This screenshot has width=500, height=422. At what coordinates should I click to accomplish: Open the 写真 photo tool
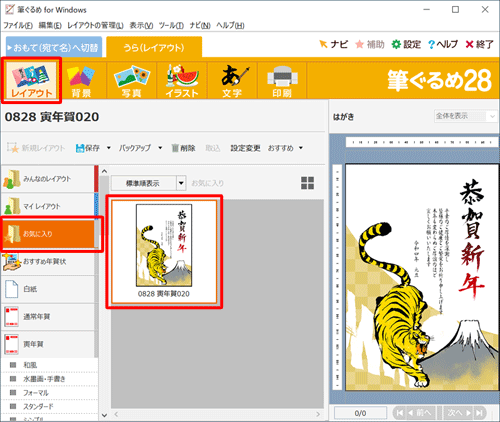pyautogui.click(x=131, y=81)
